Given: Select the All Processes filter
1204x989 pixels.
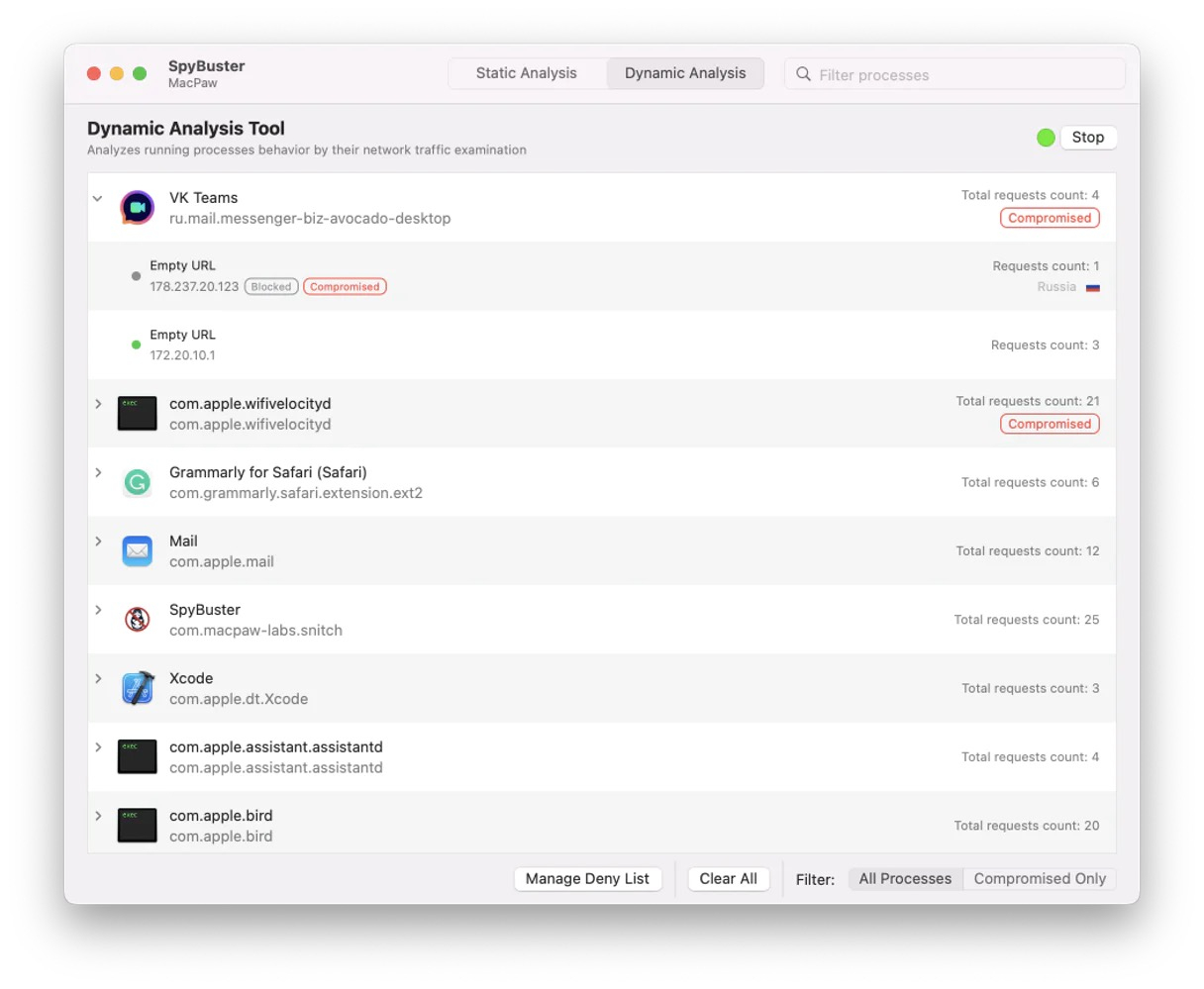Looking at the screenshot, I should click(905, 879).
